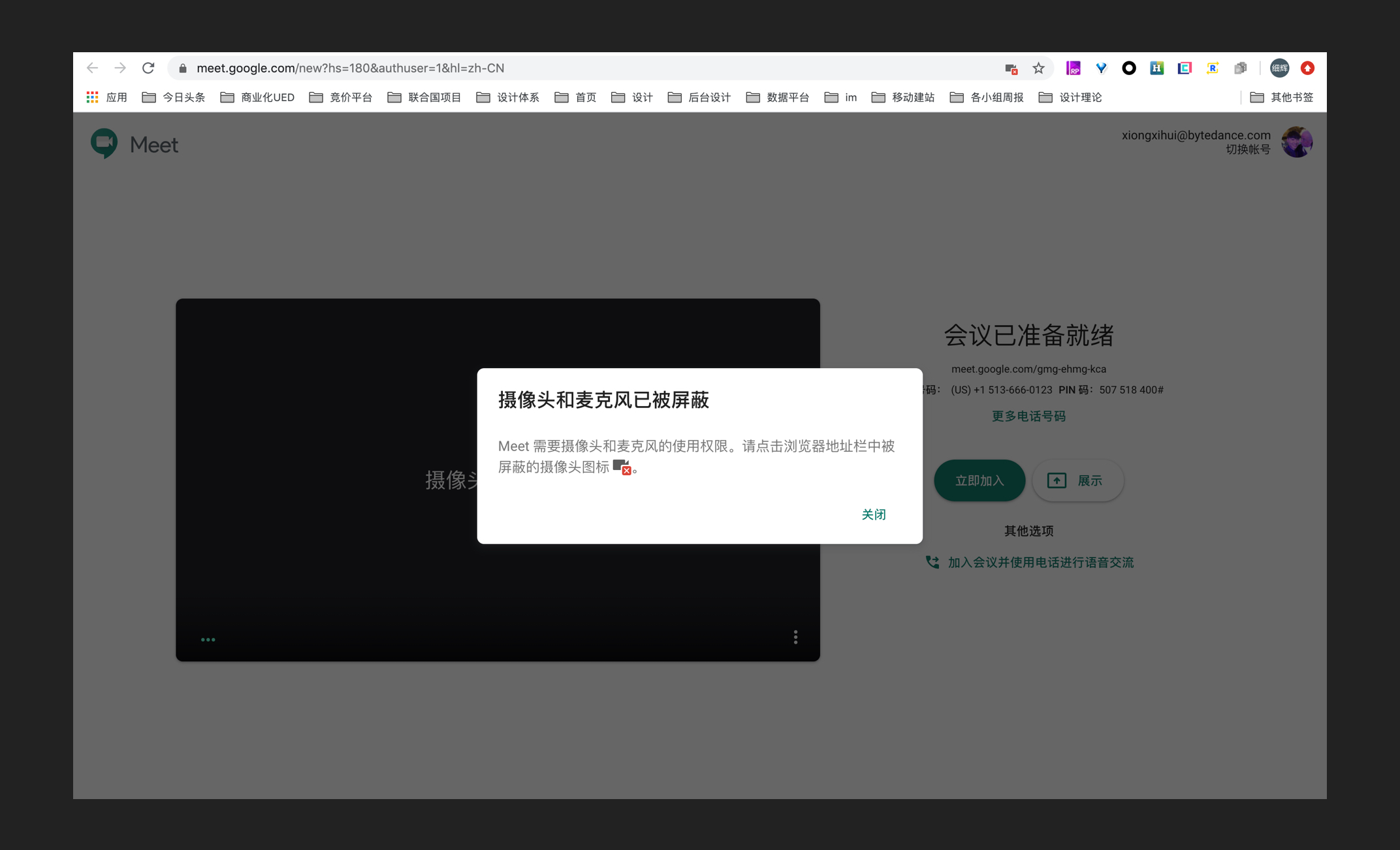
Task: Reload the Meet page
Action: pos(148,68)
